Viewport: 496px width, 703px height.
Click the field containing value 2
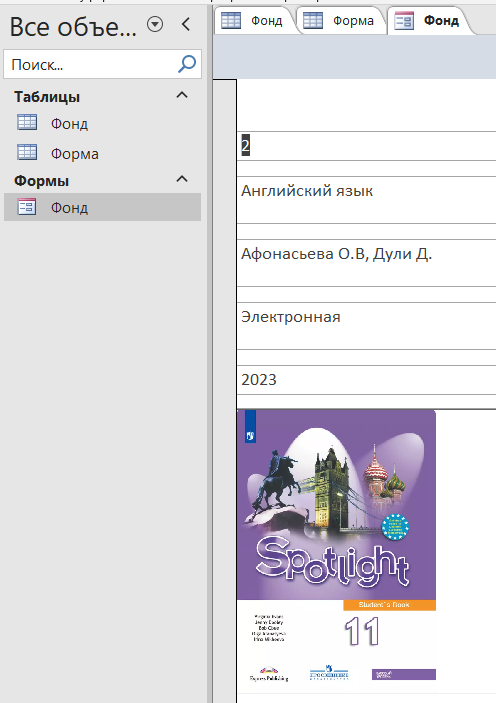[366, 146]
